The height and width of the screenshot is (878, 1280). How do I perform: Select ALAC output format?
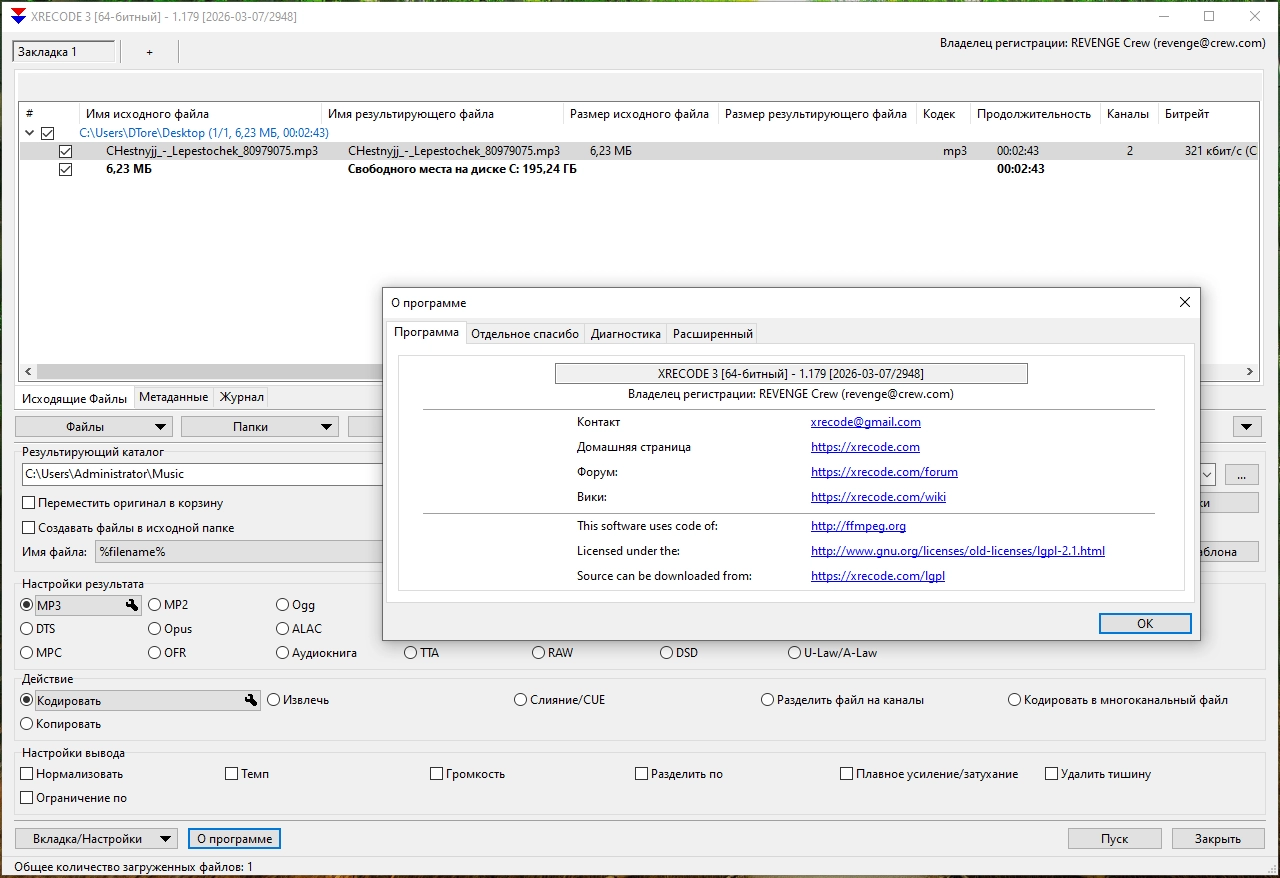coord(283,629)
